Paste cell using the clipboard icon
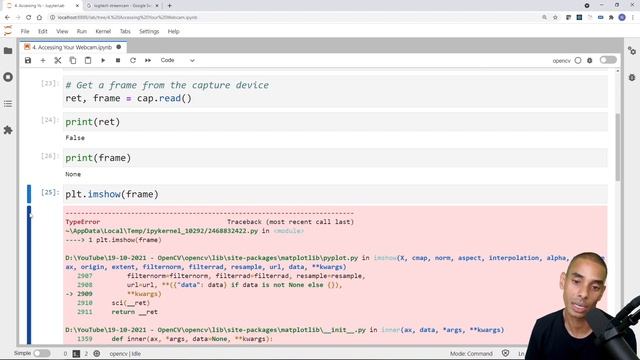The width and height of the screenshot is (640, 360). (88, 60)
